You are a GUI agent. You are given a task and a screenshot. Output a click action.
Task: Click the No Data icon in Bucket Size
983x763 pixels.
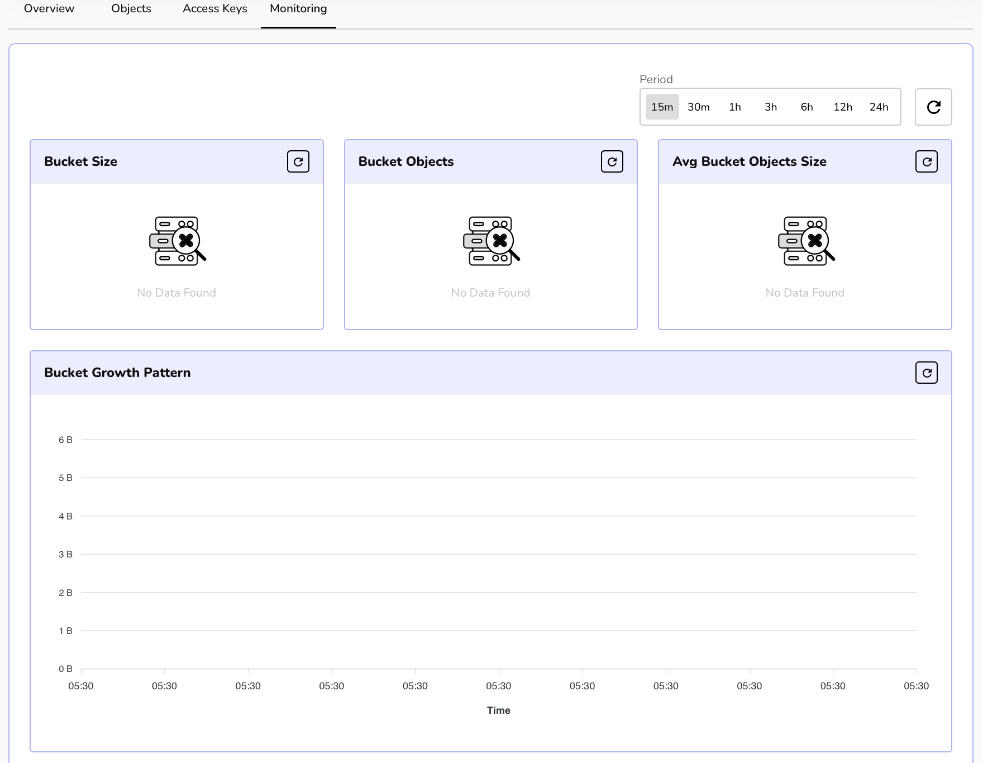point(177,241)
